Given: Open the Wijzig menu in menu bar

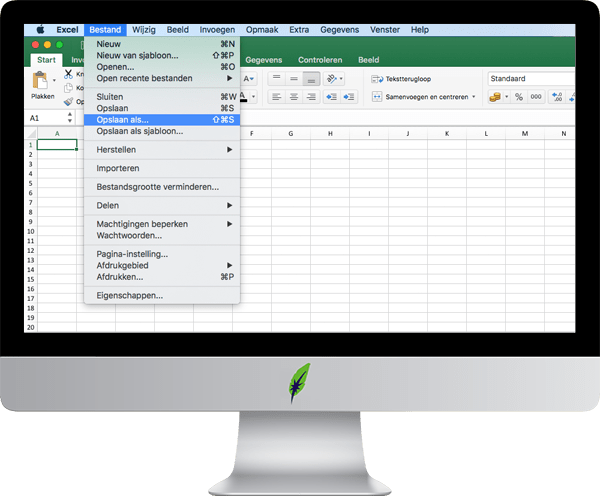Looking at the screenshot, I should [x=144, y=29].
